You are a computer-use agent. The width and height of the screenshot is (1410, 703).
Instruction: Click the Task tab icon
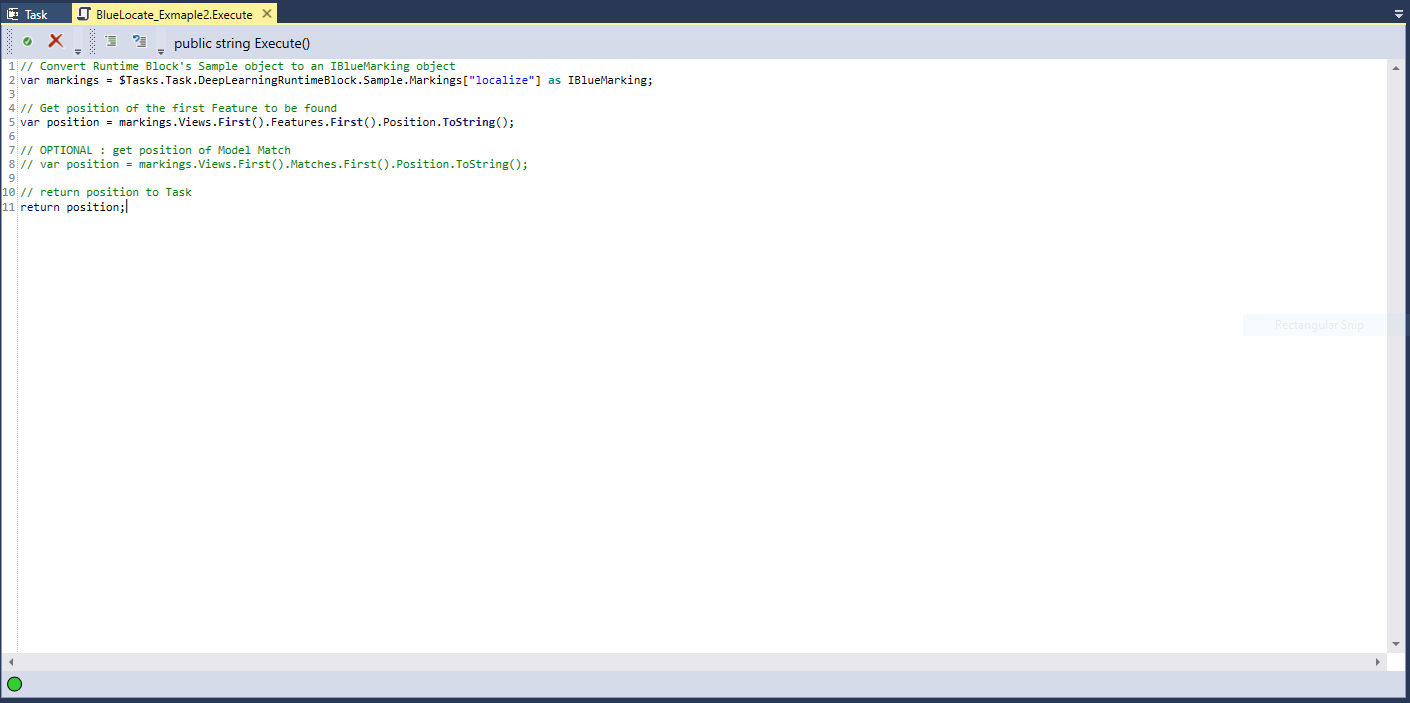(x=13, y=14)
